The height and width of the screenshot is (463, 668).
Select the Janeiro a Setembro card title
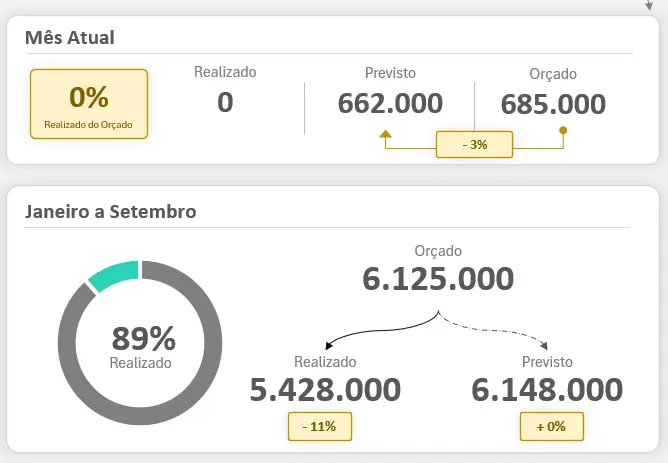tap(110, 211)
